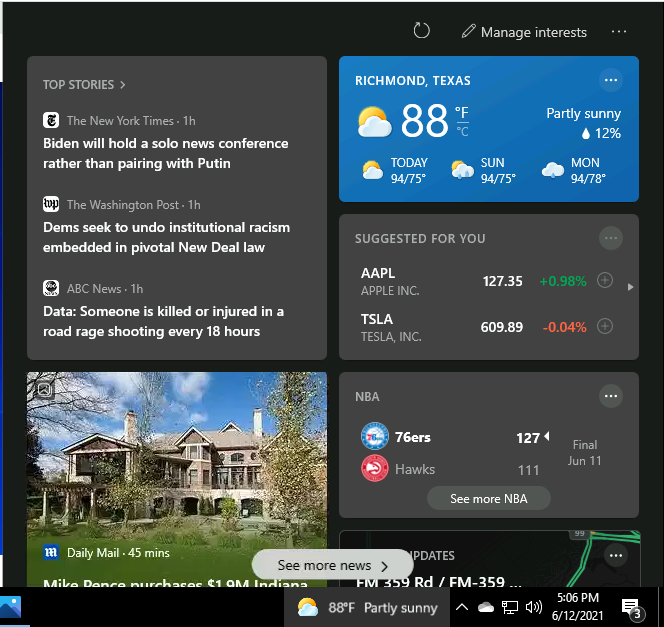Viewport: 664px width, 627px height.
Task: Open Manage interests
Action: pyautogui.click(x=524, y=32)
